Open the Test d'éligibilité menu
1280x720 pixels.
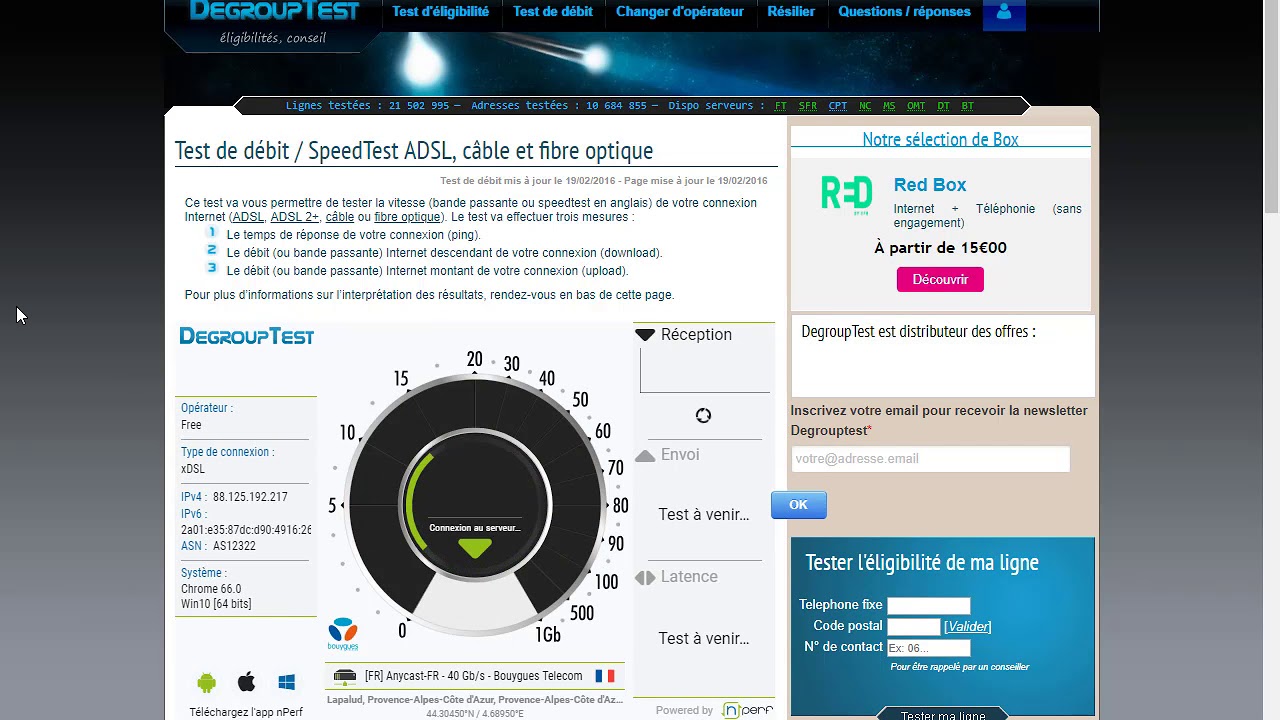(x=441, y=12)
